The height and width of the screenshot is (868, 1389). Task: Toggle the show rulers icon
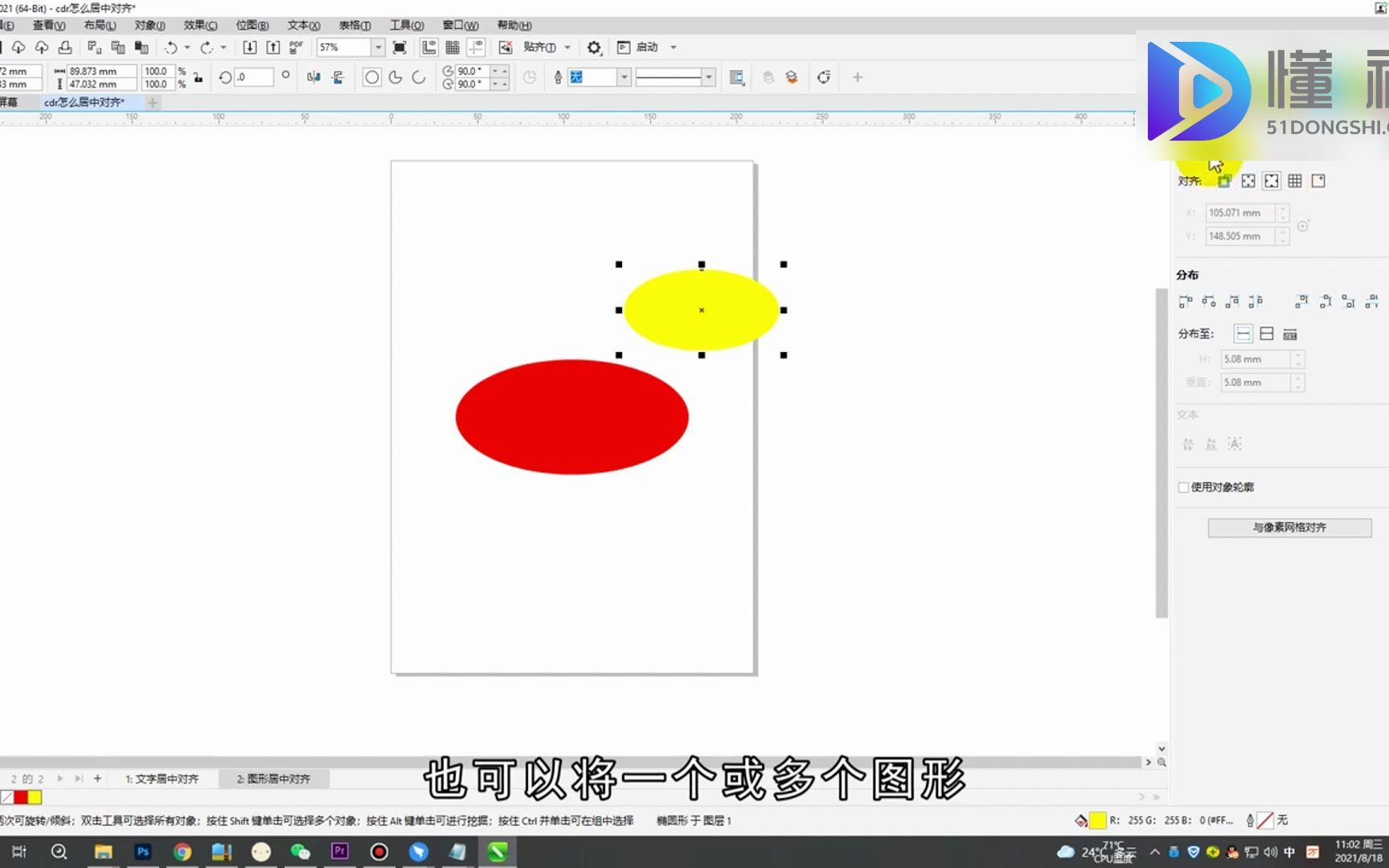[x=429, y=47]
